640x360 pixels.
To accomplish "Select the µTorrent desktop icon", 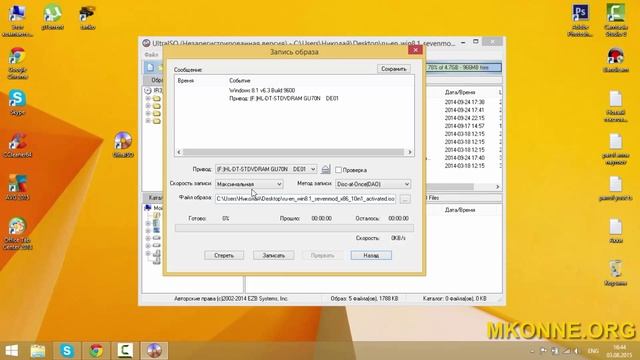I will [52, 17].
